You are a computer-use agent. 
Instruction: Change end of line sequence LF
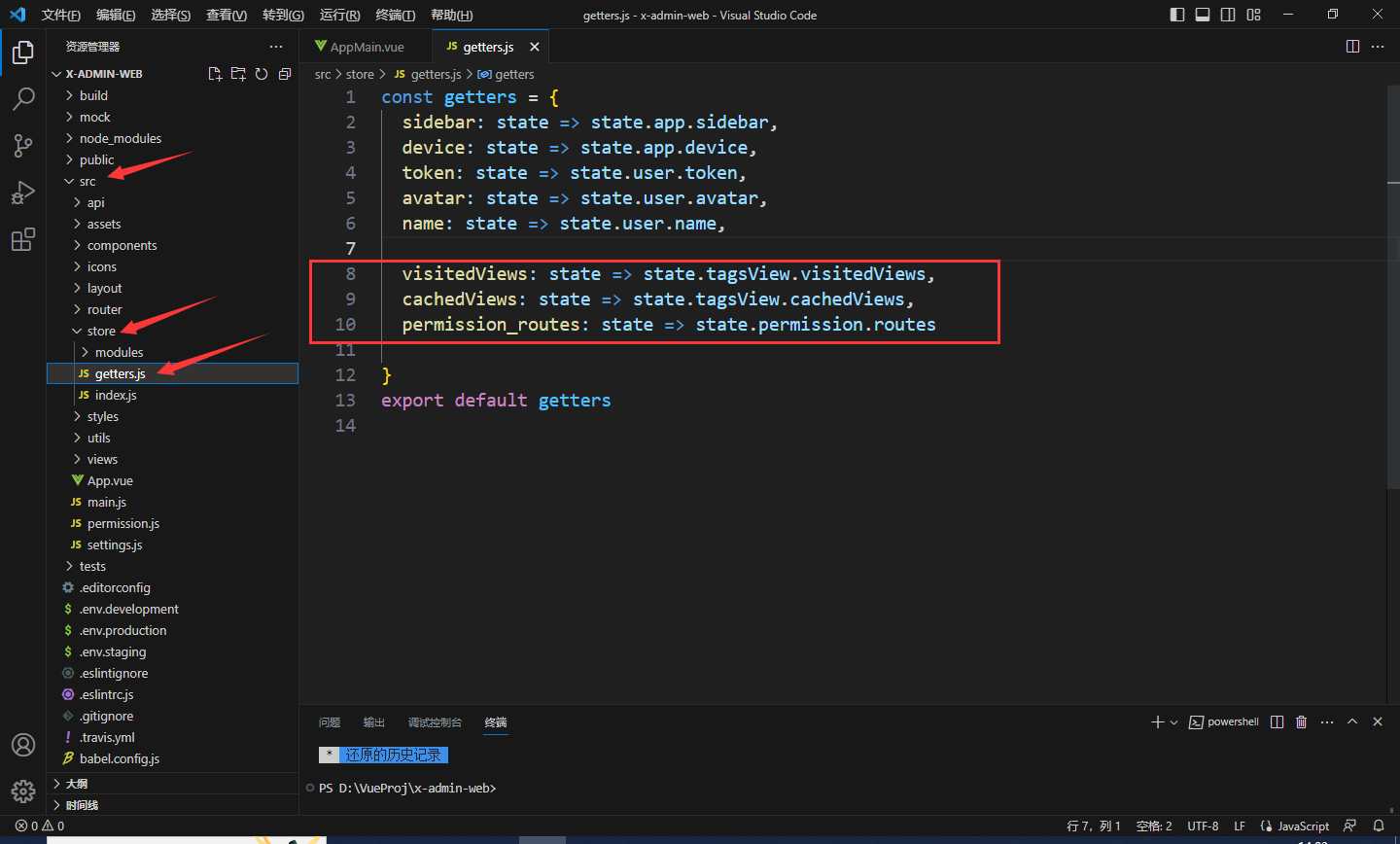point(1240,826)
